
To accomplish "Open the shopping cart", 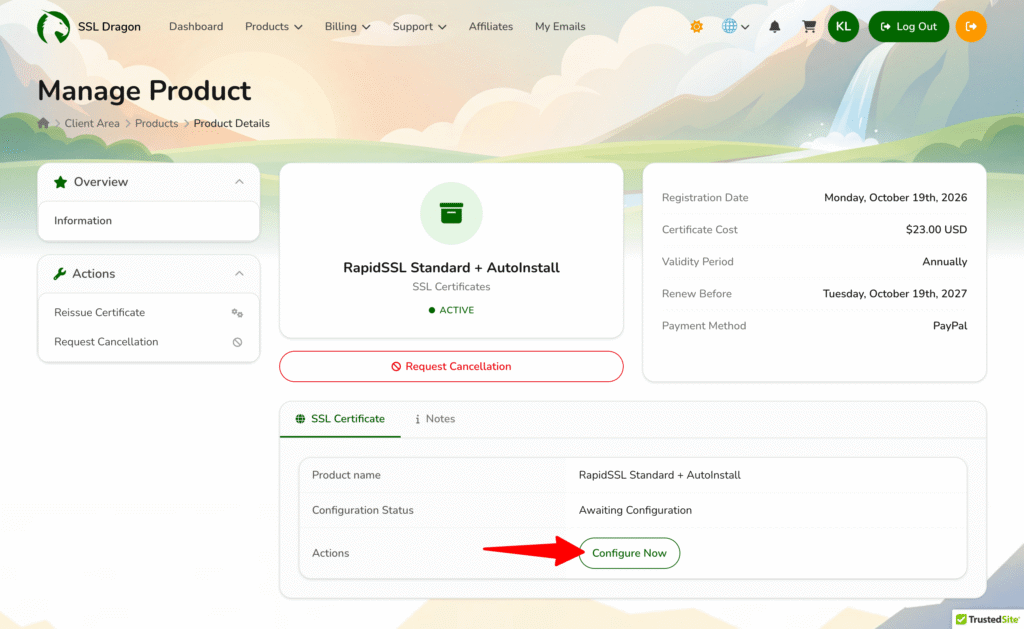I will point(809,27).
